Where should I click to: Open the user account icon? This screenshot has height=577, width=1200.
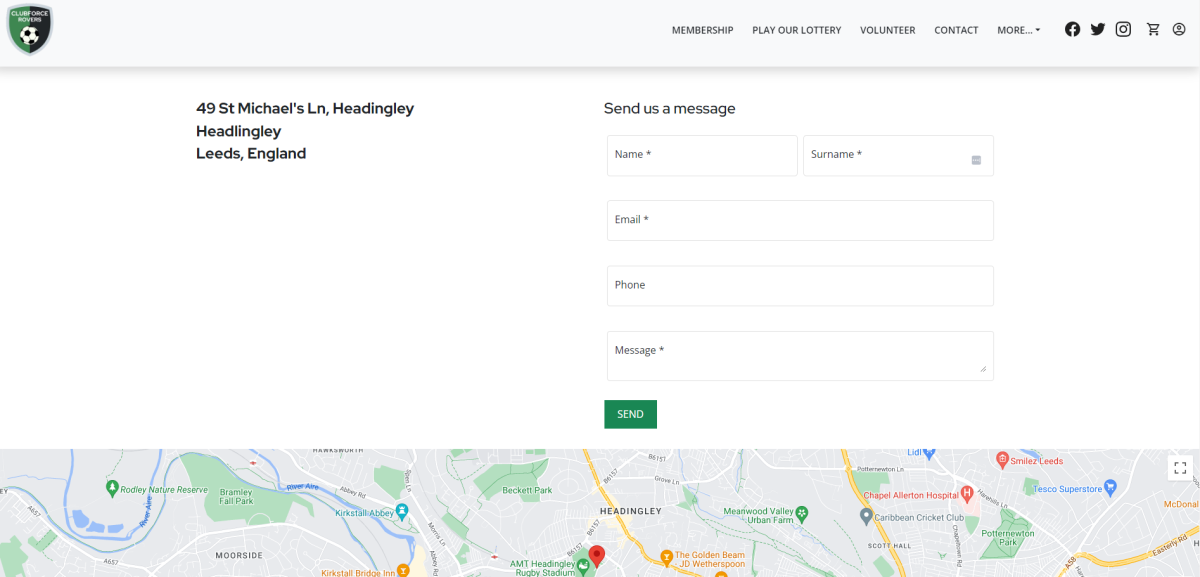pyautogui.click(x=1178, y=29)
